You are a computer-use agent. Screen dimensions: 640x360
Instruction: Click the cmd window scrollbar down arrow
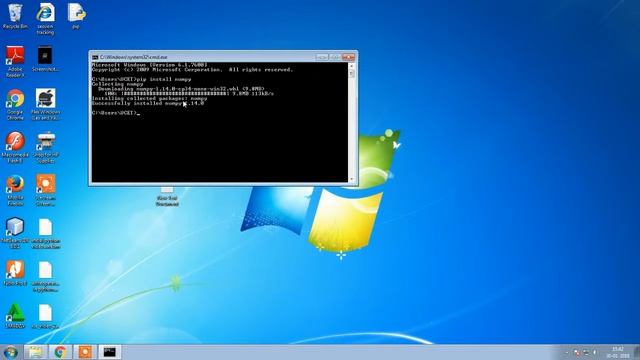click(351, 179)
